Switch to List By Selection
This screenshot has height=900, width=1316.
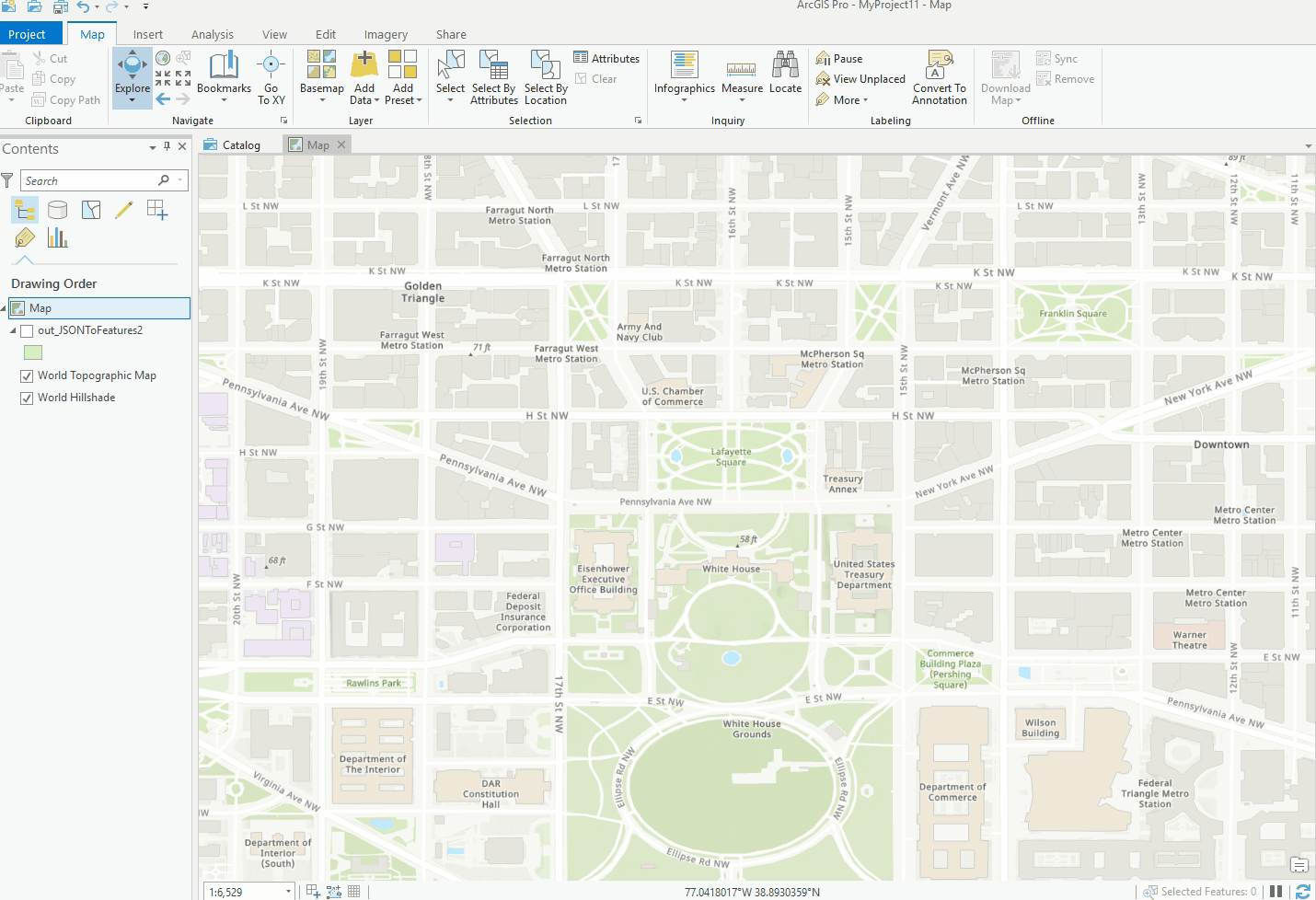[x=91, y=210]
